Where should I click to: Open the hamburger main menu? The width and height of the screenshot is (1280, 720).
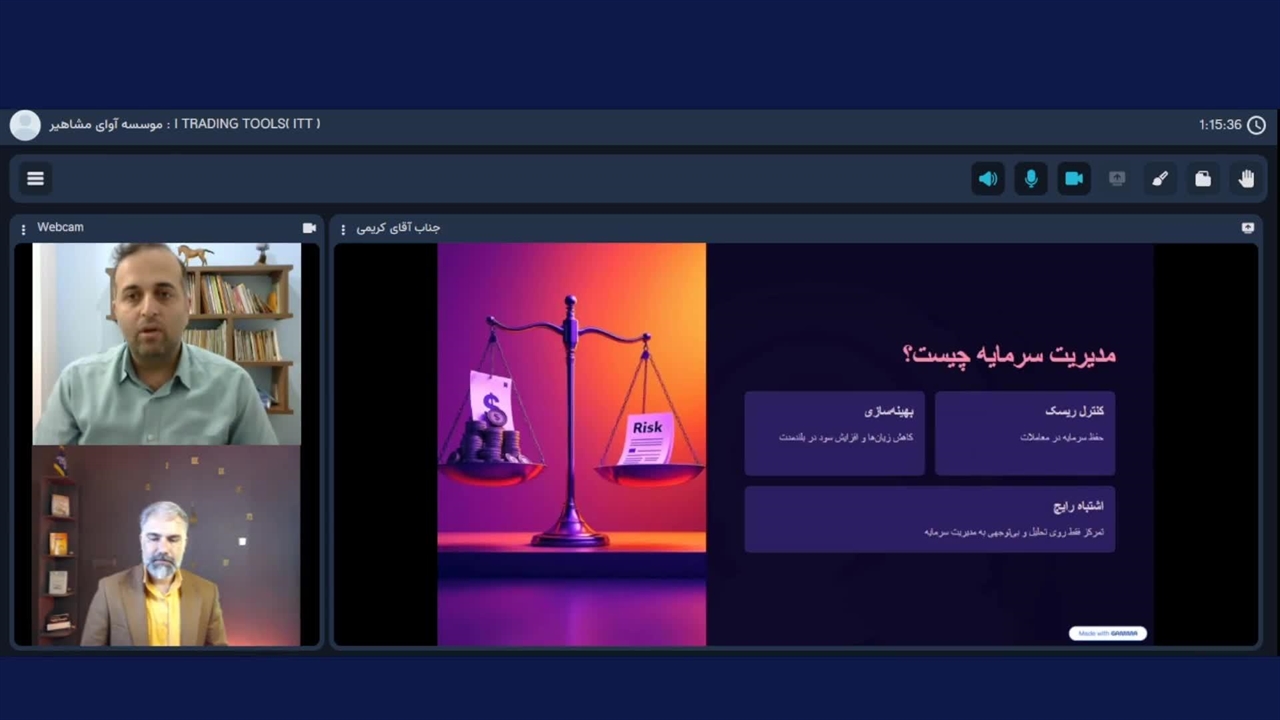pyautogui.click(x=36, y=179)
